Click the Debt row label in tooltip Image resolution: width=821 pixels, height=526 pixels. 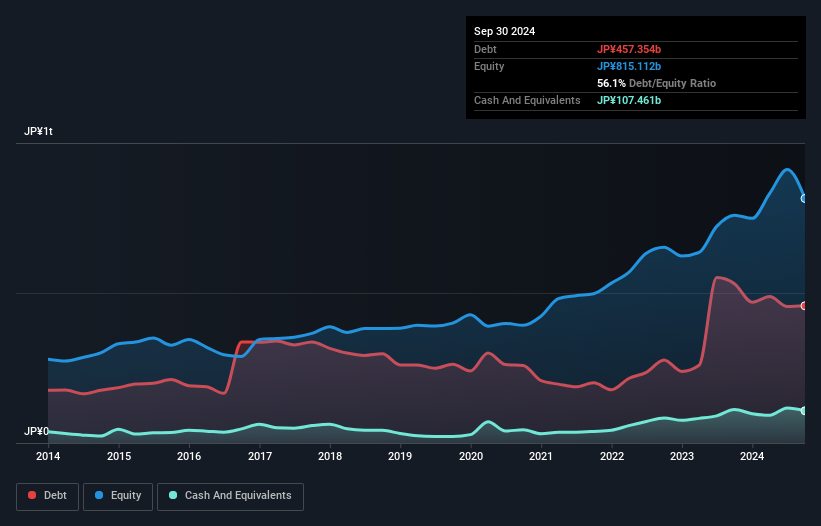tap(485, 49)
